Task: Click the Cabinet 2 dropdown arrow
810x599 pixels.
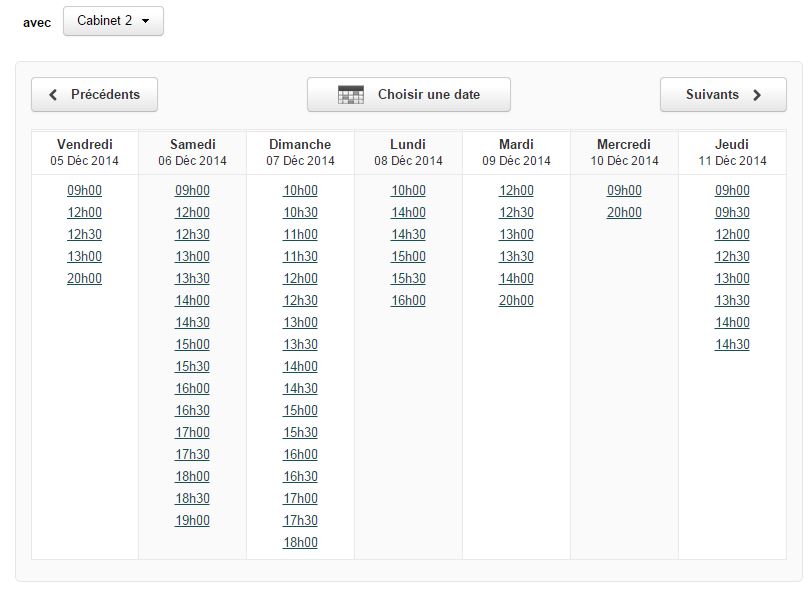Action: 146,21
